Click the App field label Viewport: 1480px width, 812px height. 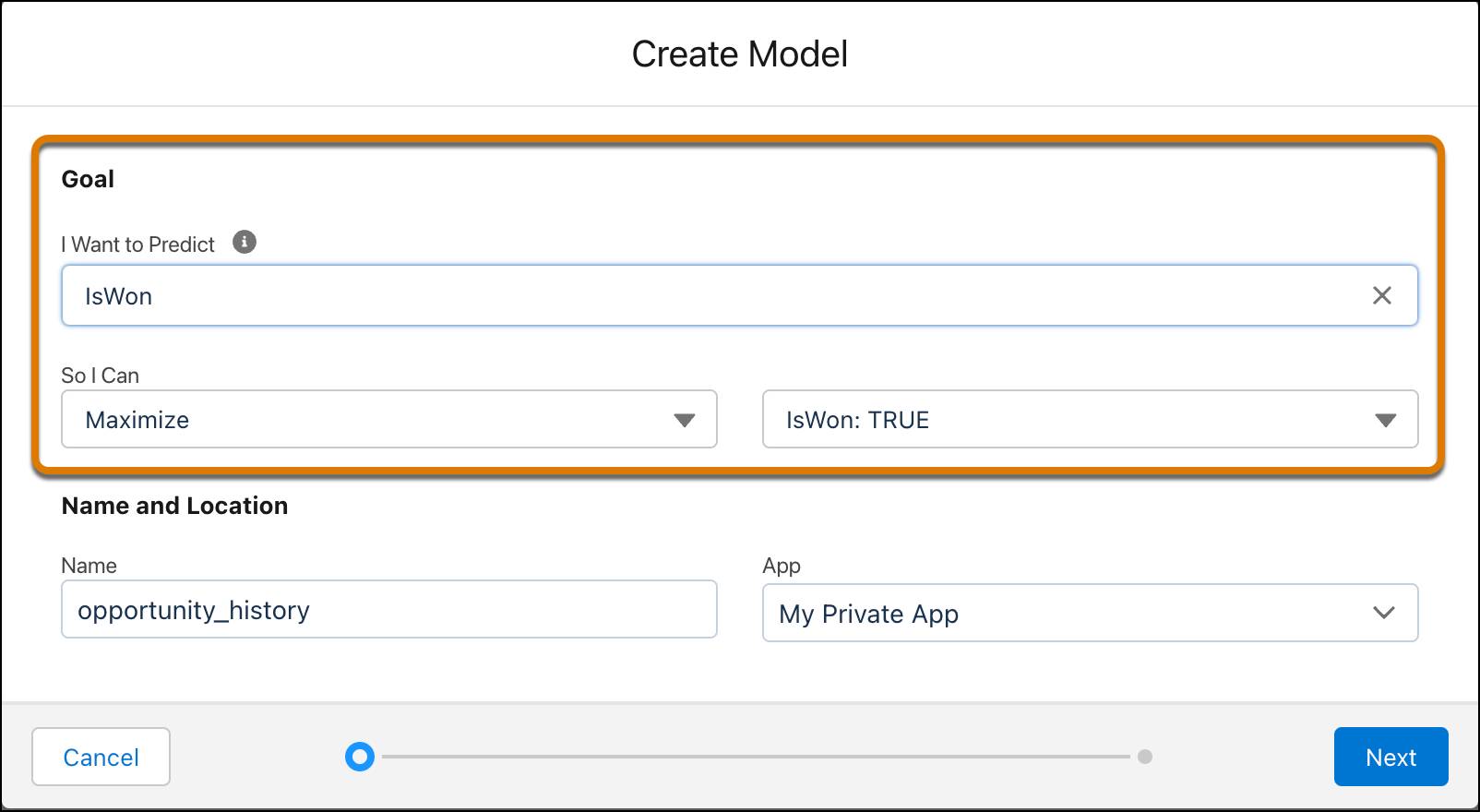tap(782, 566)
